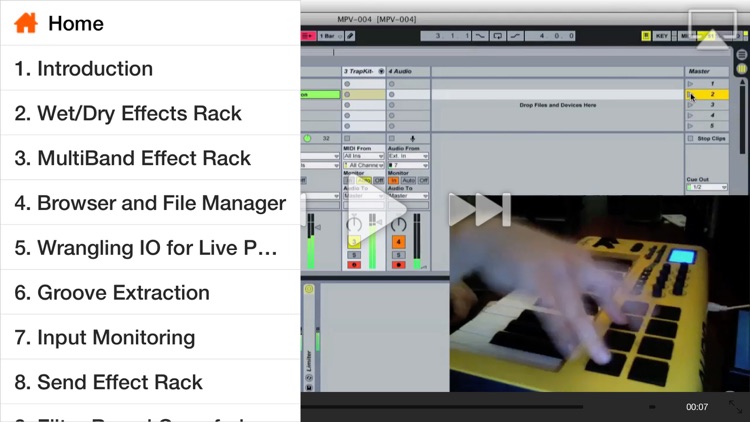Select Arrangement view icon with horizontal lines
750x422 pixels.
(741, 55)
